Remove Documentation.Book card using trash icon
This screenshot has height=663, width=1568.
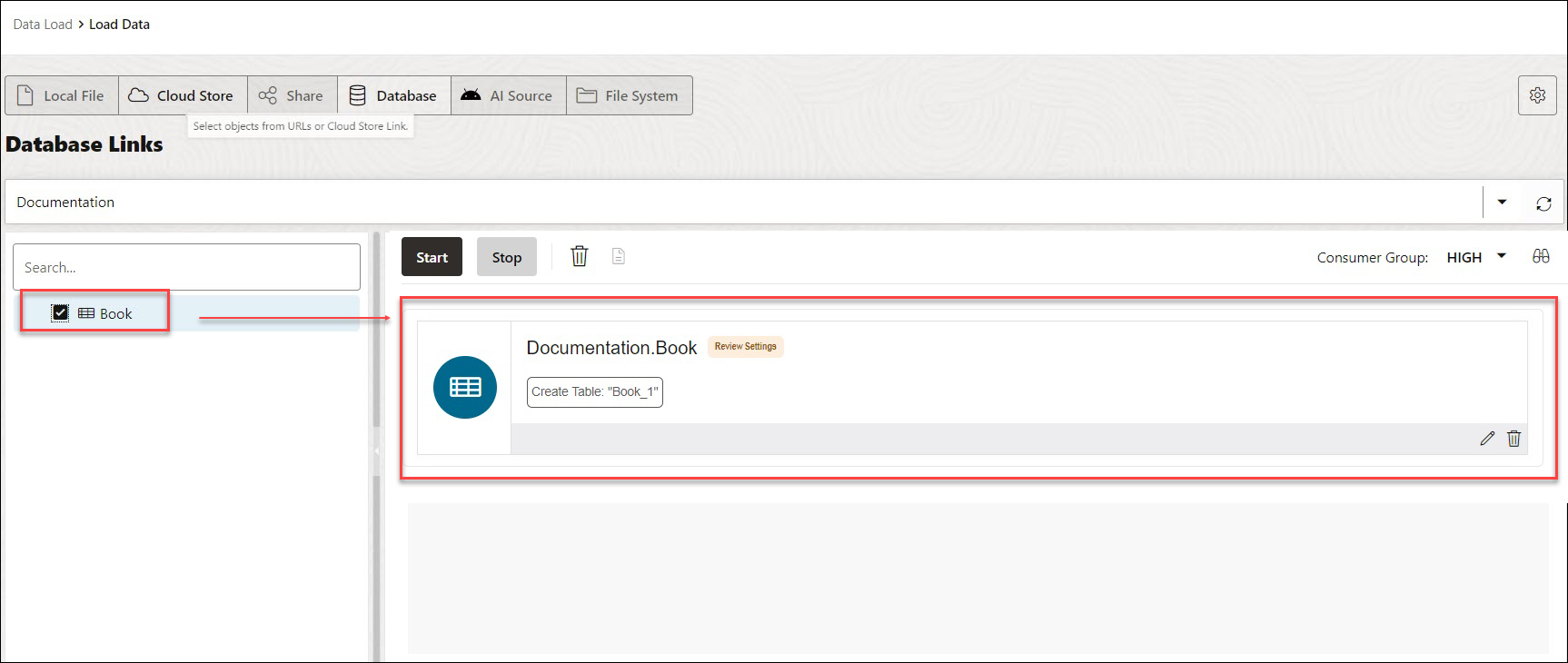point(1513,439)
